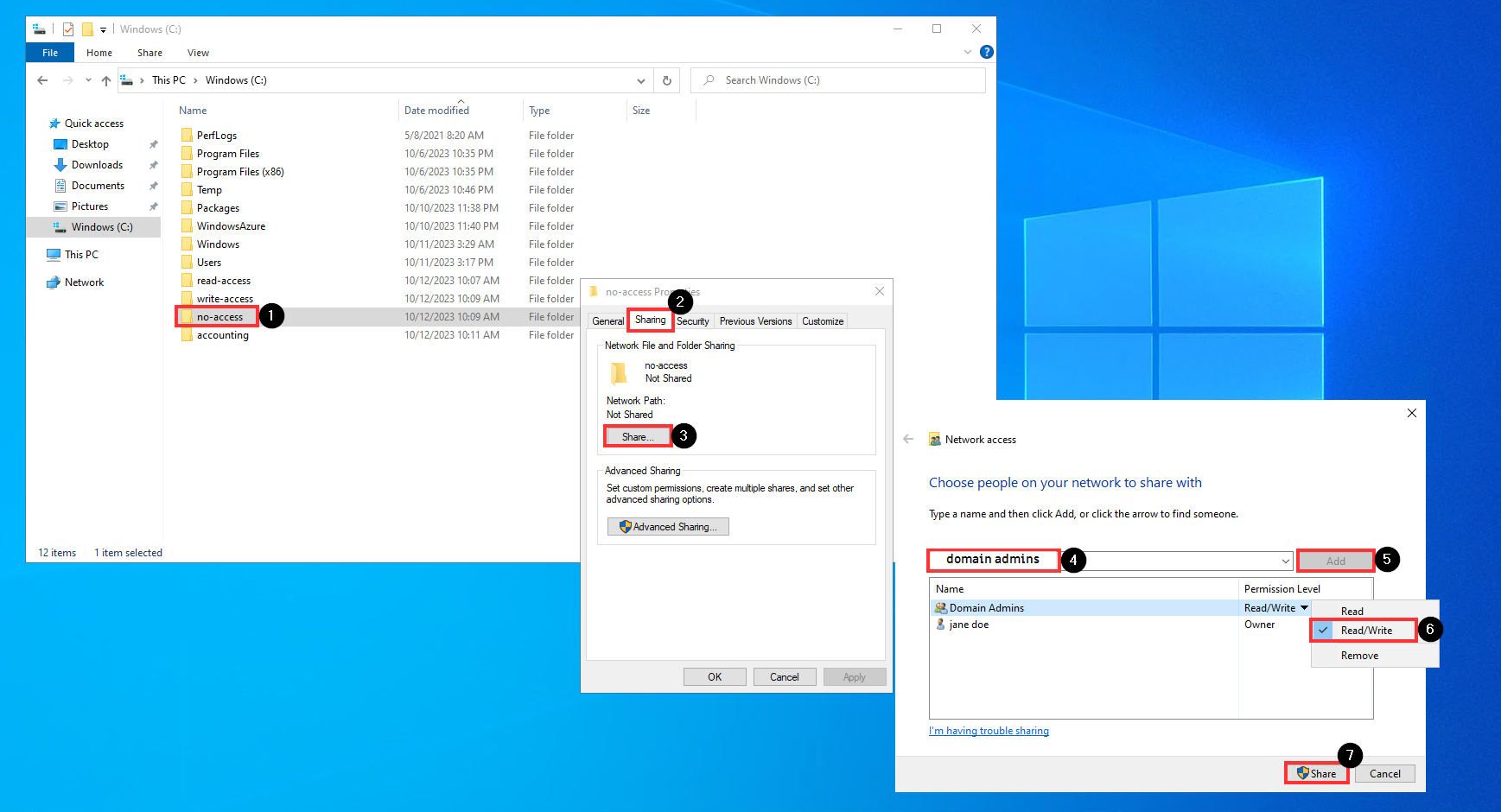1501x812 pixels.
Task: Click the Temp folder icon
Action: [187, 189]
